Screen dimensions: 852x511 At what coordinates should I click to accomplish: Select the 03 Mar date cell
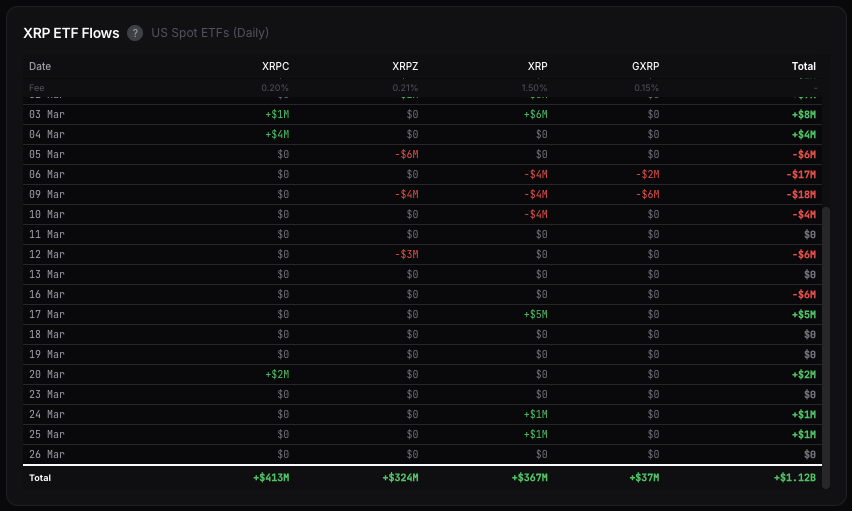click(47, 115)
